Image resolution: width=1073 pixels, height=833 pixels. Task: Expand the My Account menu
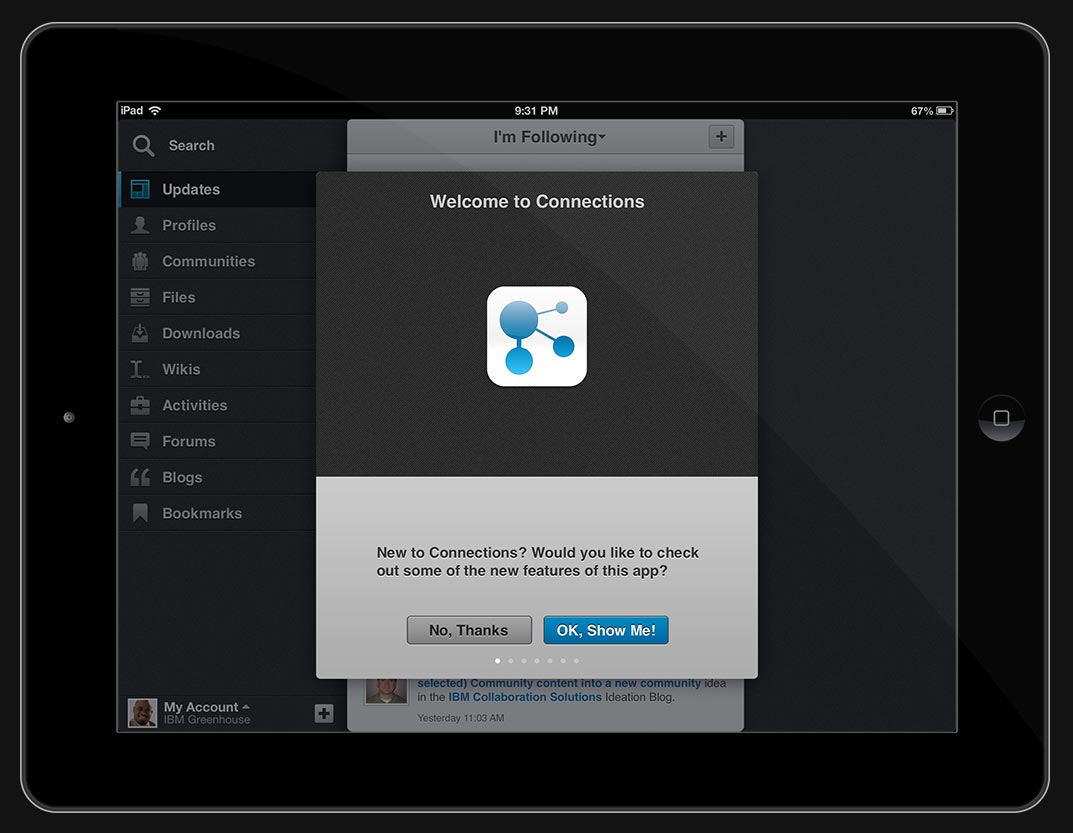coord(206,708)
